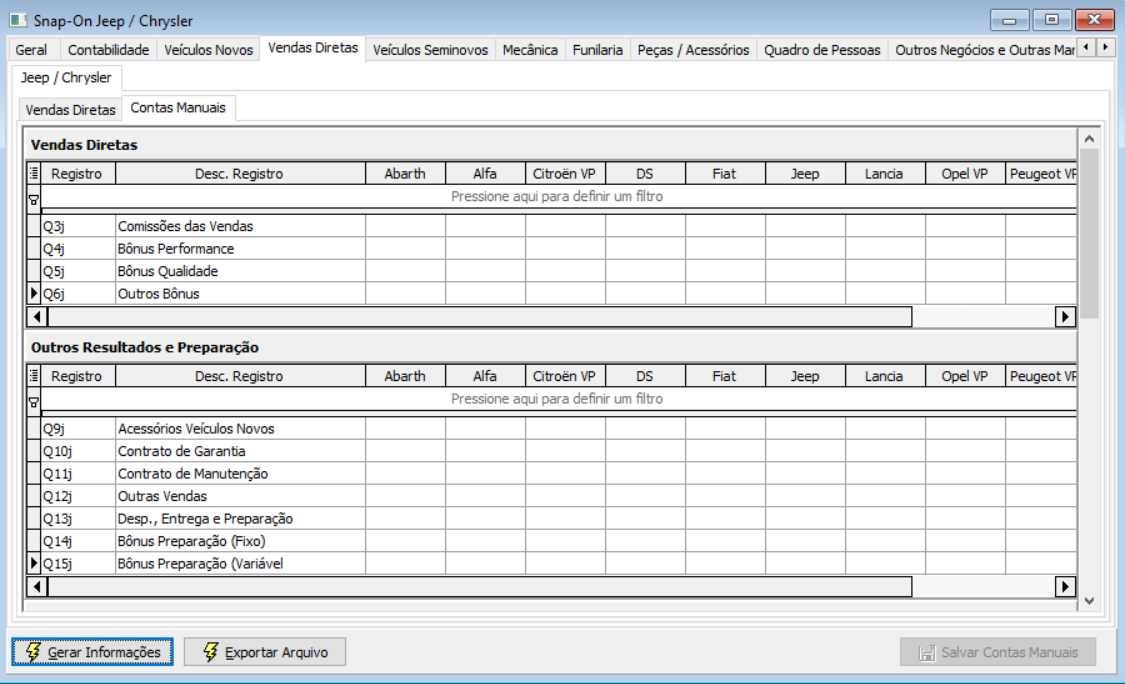Click filter funnel icon in Vendas Diretas grid
The height and width of the screenshot is (684, 1125).
pyautogui.click(x=34, y=200)
